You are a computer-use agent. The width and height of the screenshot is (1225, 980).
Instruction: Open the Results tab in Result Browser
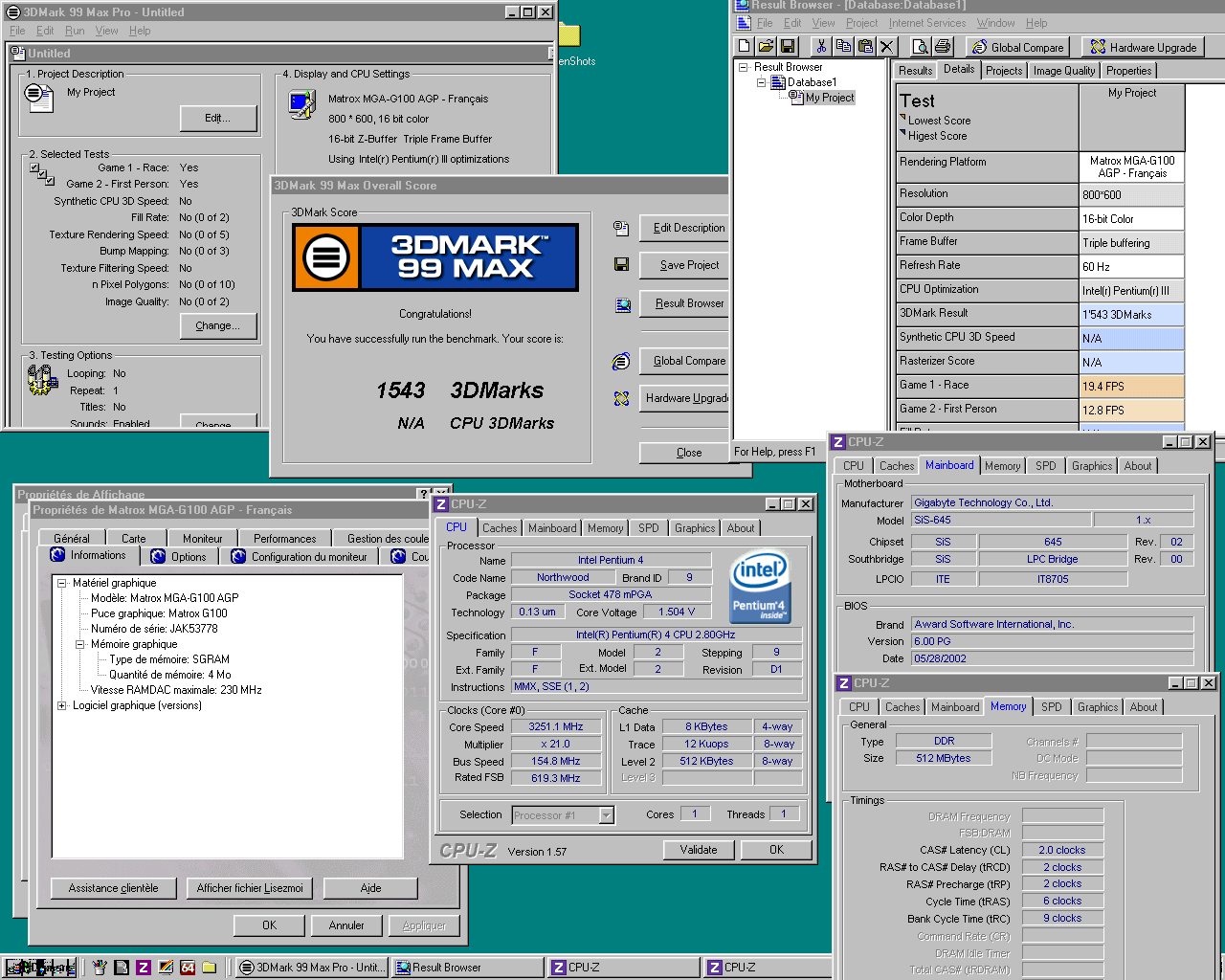coord(915,71)
